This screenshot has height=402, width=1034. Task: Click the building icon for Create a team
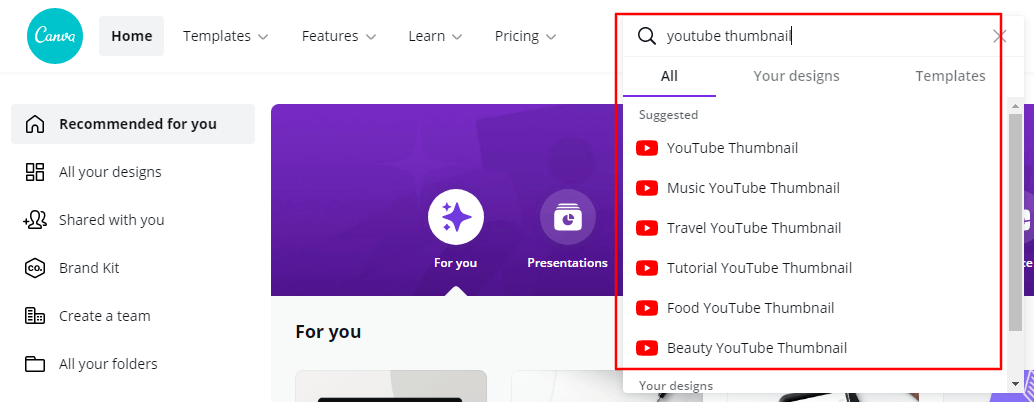[x=34, y=316]
